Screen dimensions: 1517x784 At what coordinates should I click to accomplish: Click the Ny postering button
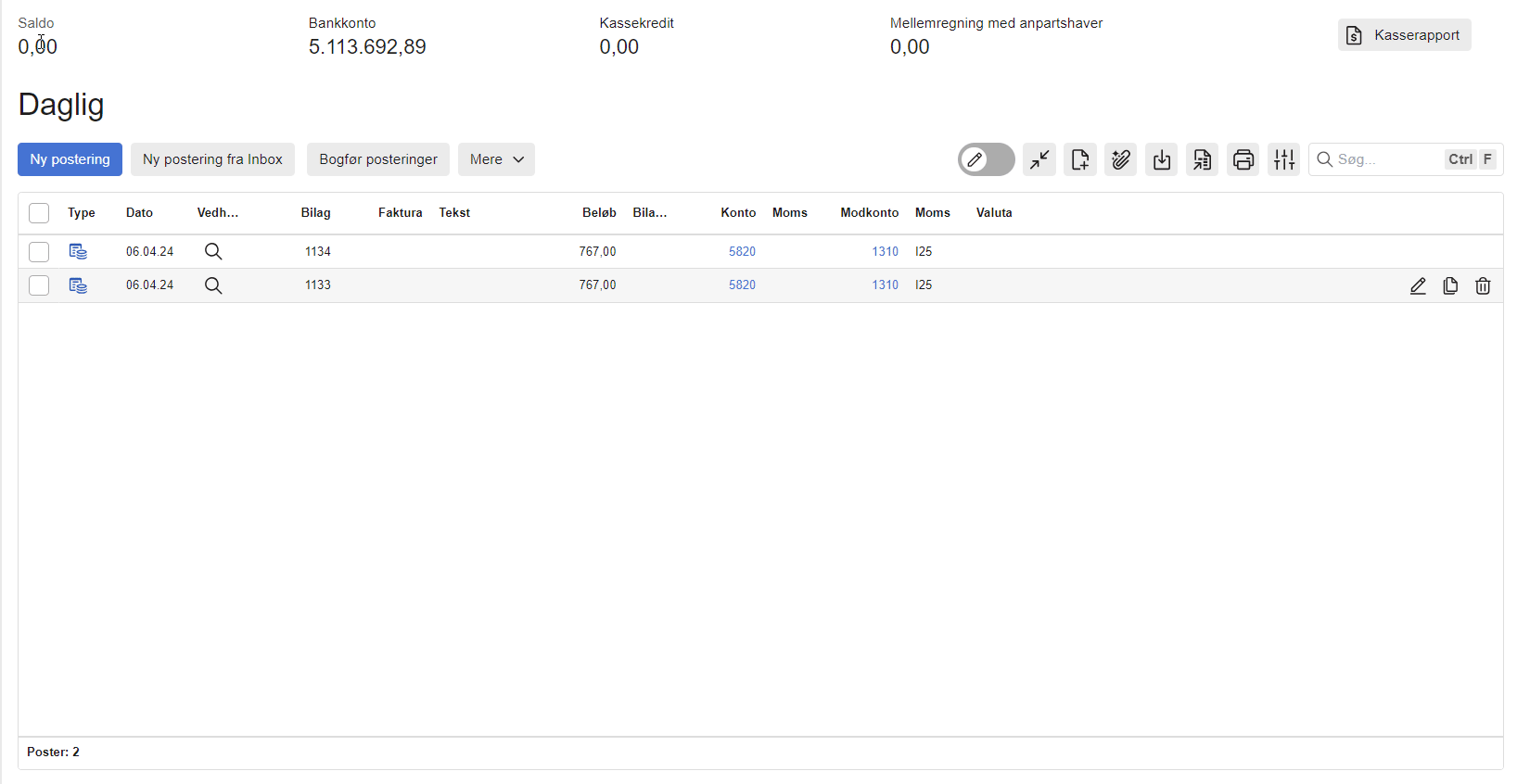70,159
